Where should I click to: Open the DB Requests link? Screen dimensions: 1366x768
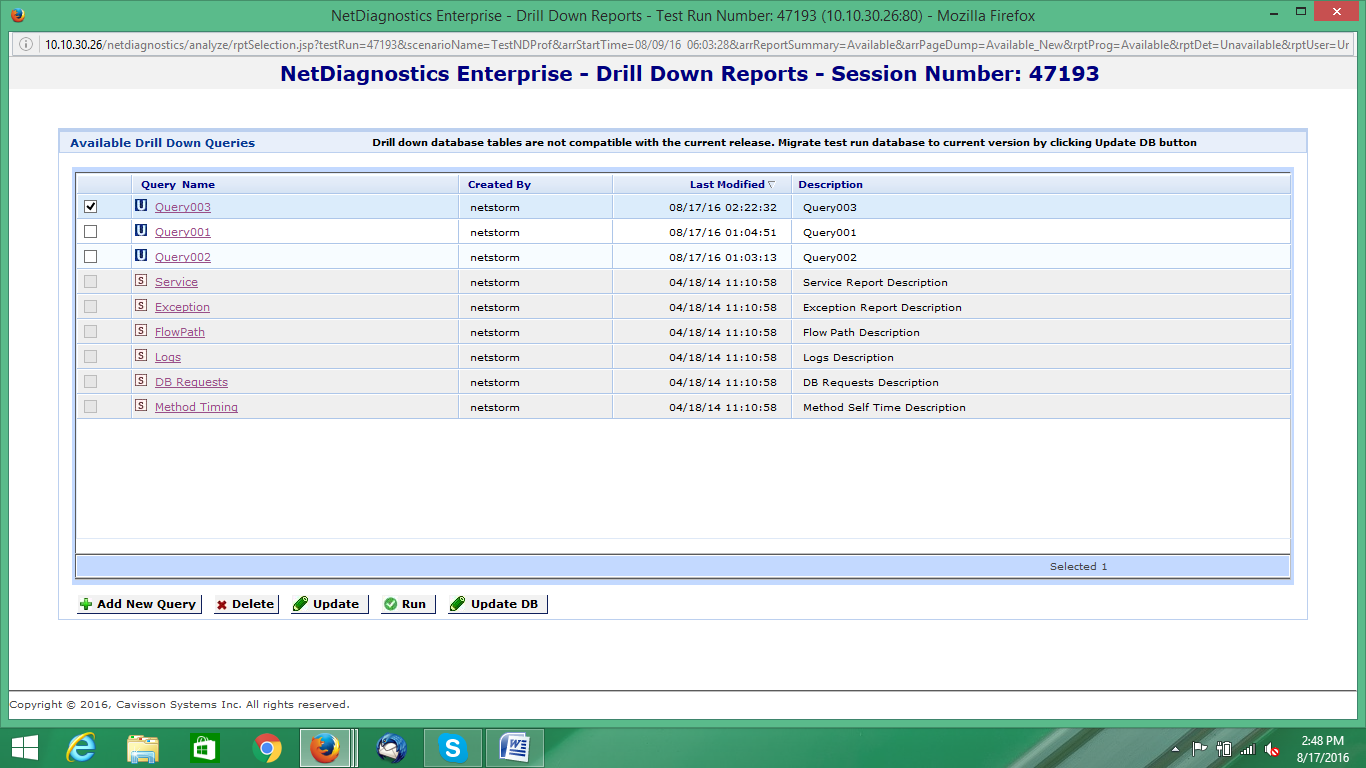(191, 382)
